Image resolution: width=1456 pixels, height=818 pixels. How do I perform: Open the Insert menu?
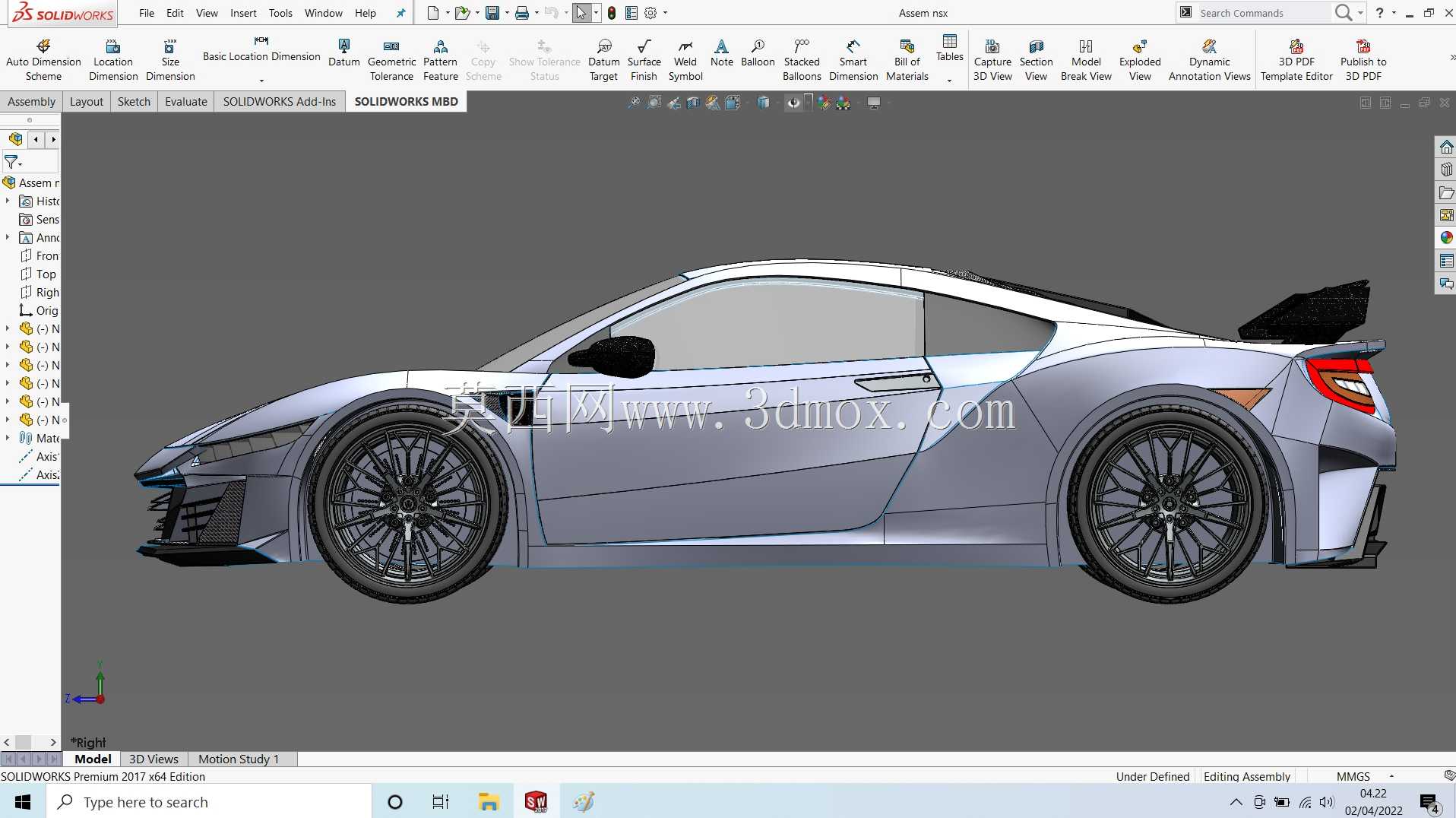click(243, 13)
